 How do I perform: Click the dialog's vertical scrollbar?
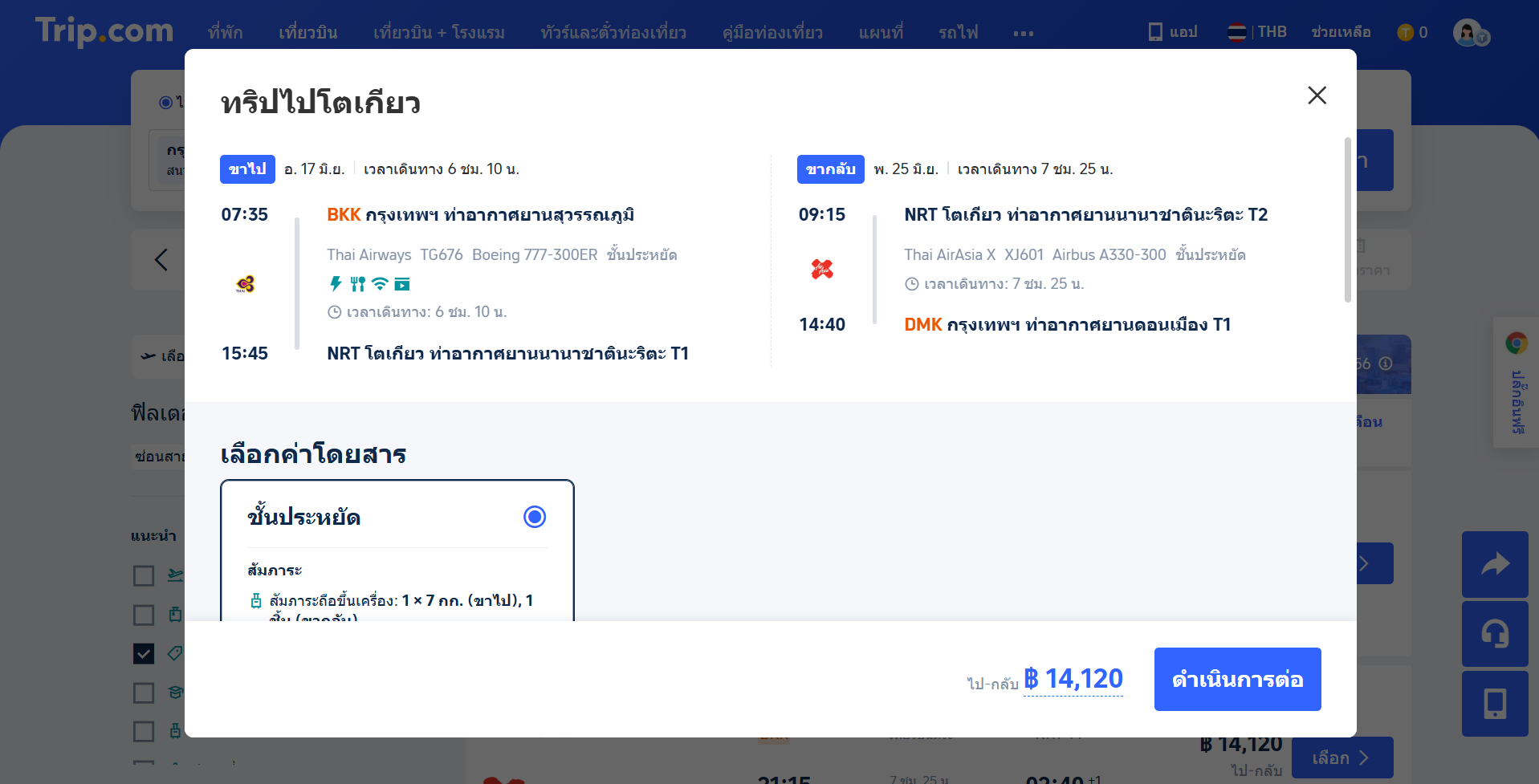[1348, 220]
